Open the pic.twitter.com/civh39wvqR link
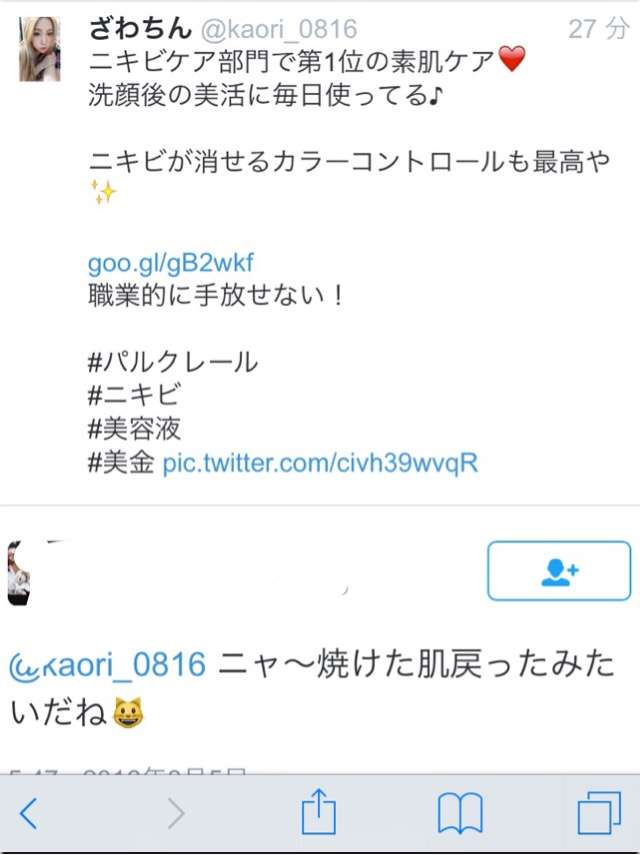The height and width of the screenshot is (855, 640). click(321, 463)
